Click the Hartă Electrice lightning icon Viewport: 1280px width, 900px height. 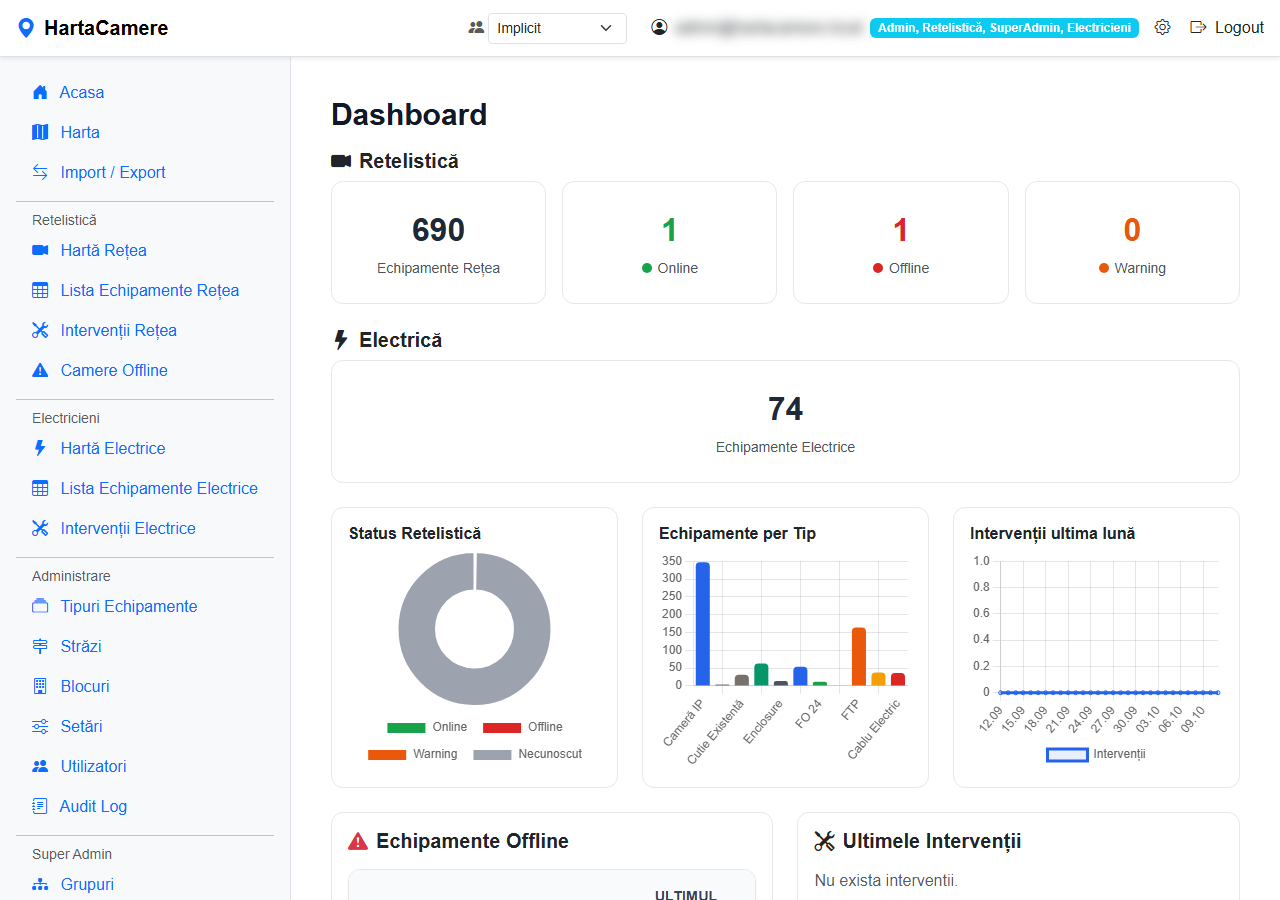tap(40, 448)
